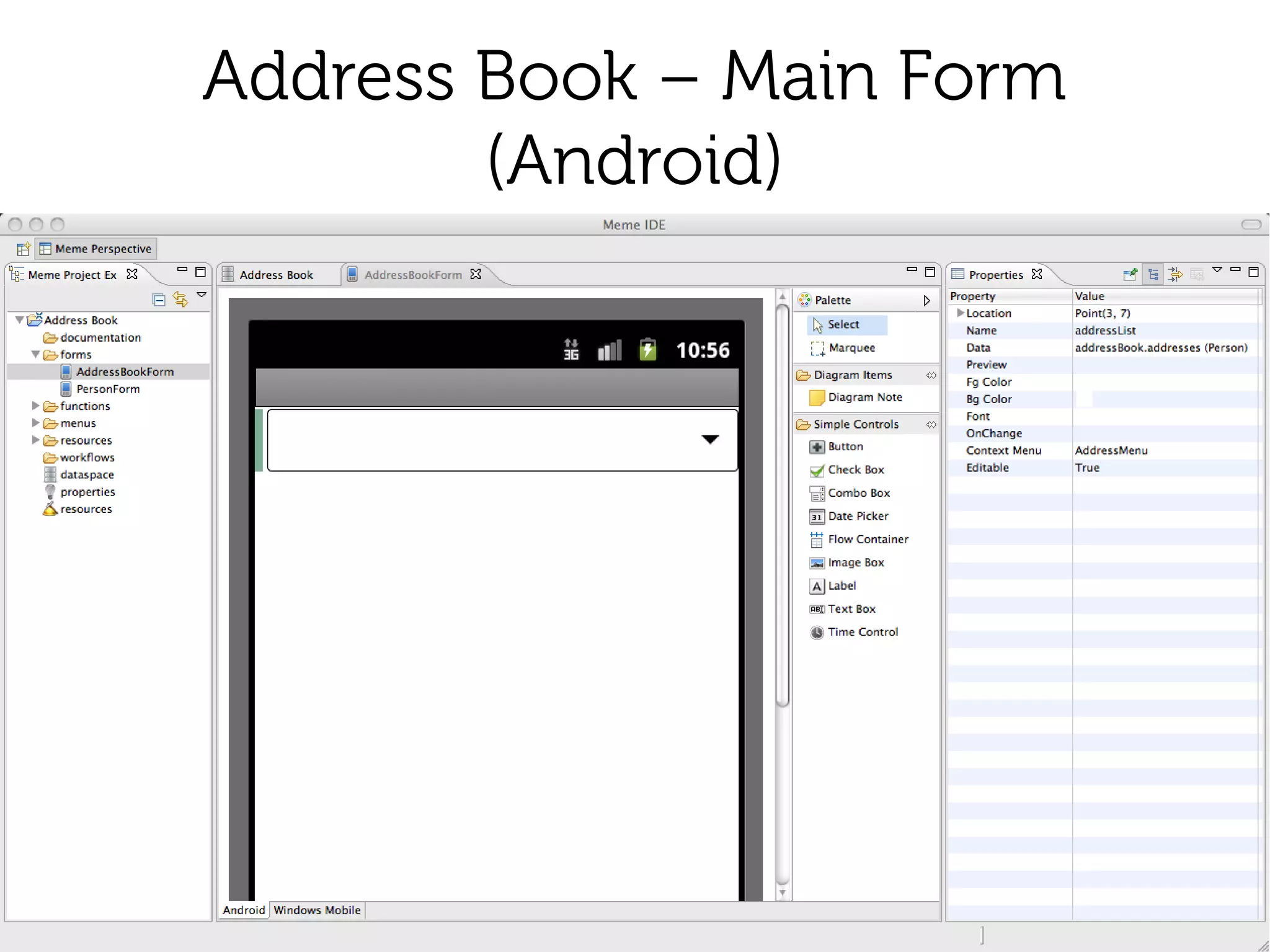Expand the resources folder with arrow
1270x952 pixels.
(x=36, y=440)
